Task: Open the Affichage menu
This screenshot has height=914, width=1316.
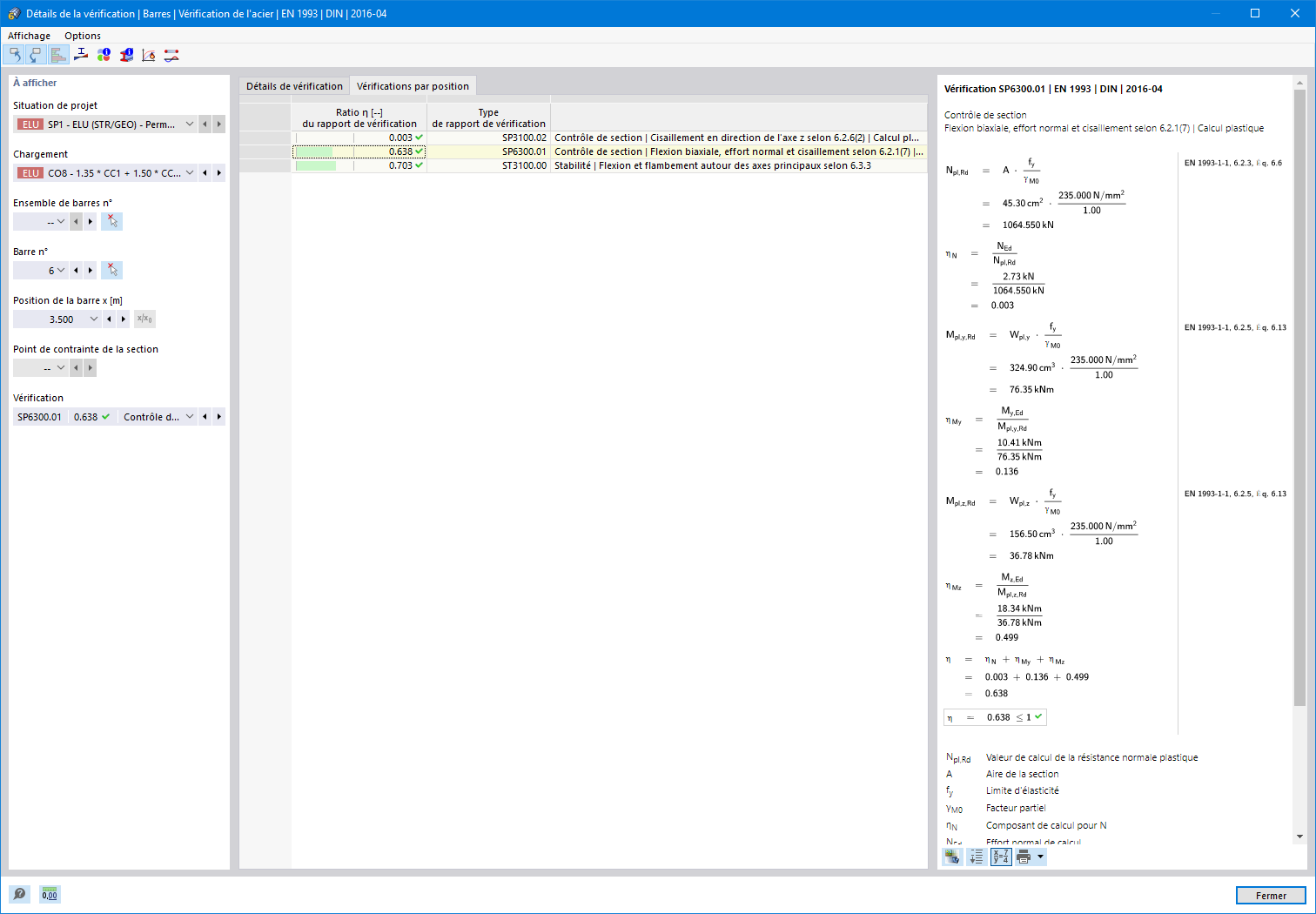Action: click(x=29, y=36)
